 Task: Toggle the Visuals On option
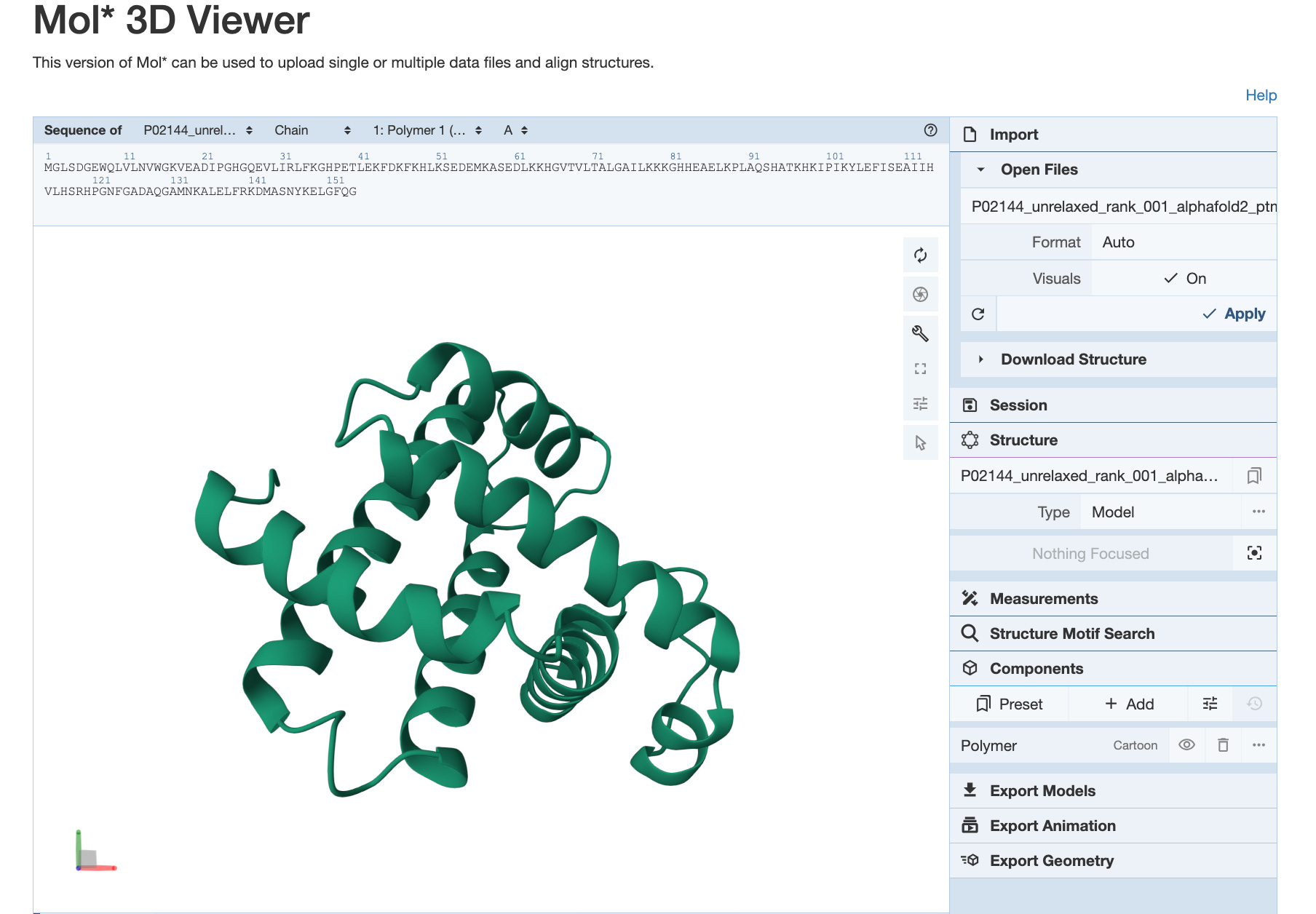pos(1184,279)
